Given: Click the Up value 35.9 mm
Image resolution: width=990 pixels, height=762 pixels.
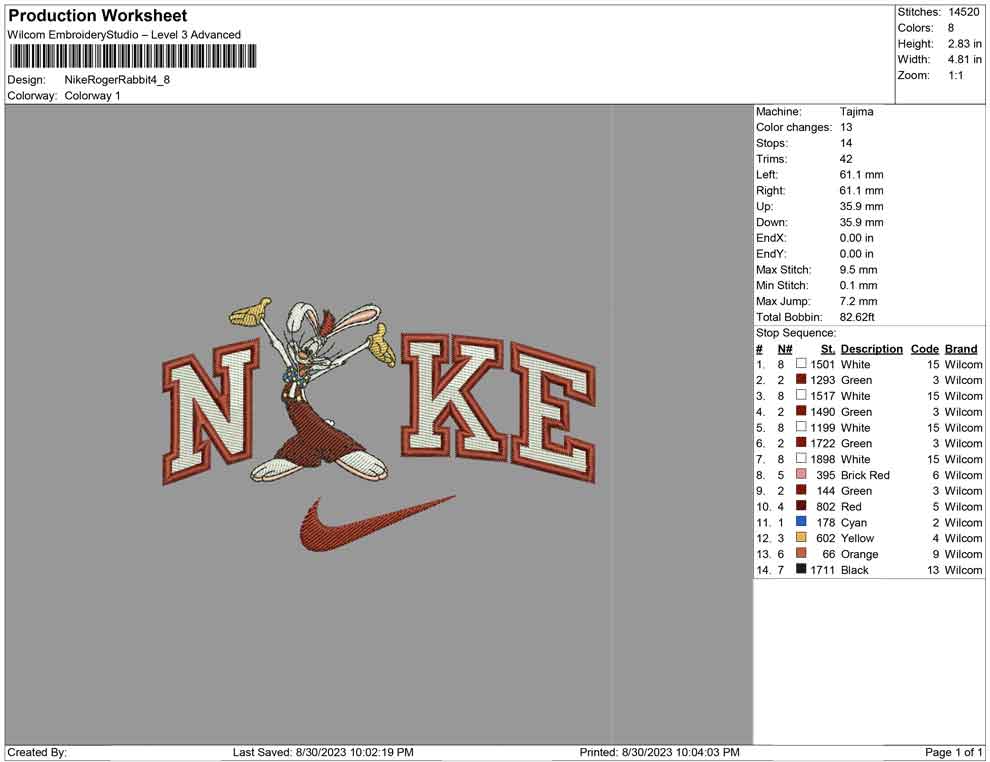Looking at the screenshot, I should [x=861, y=206].
